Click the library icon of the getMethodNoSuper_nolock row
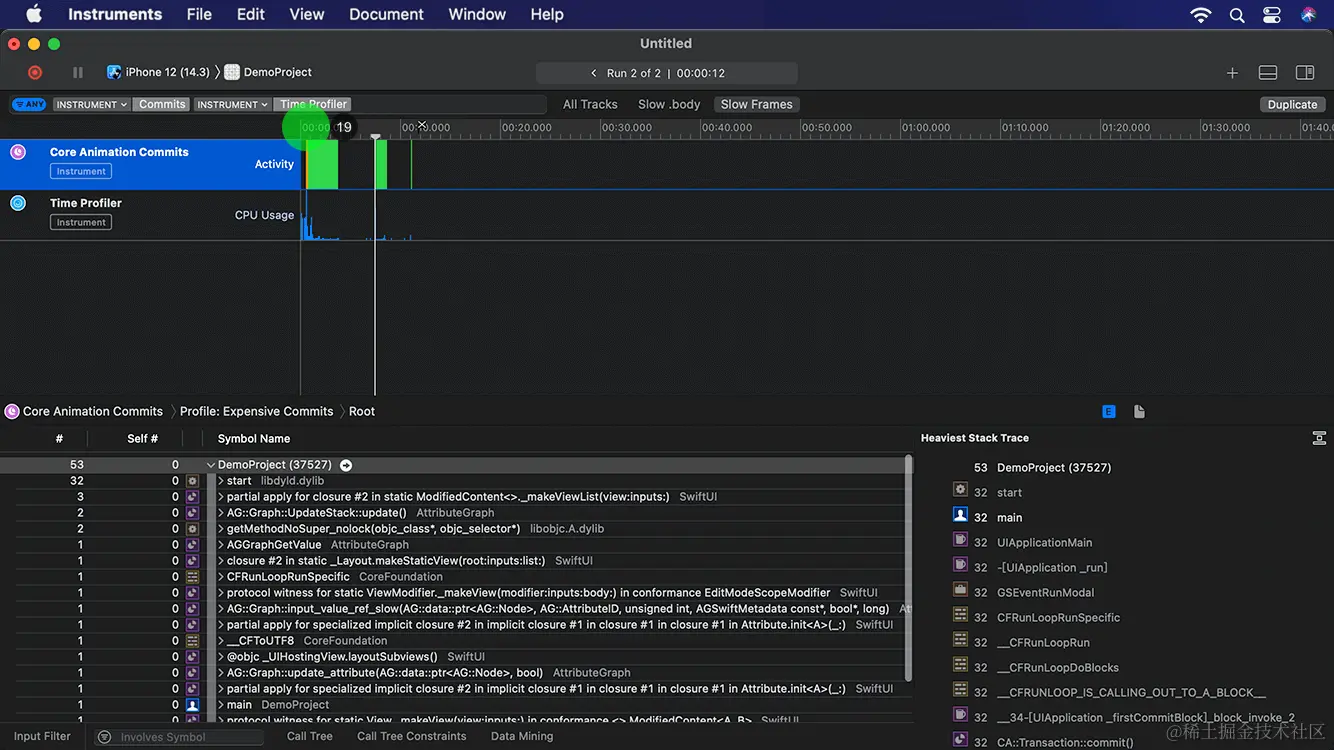Viewport: 1334px width, 750px height. (x=193, y=529)
